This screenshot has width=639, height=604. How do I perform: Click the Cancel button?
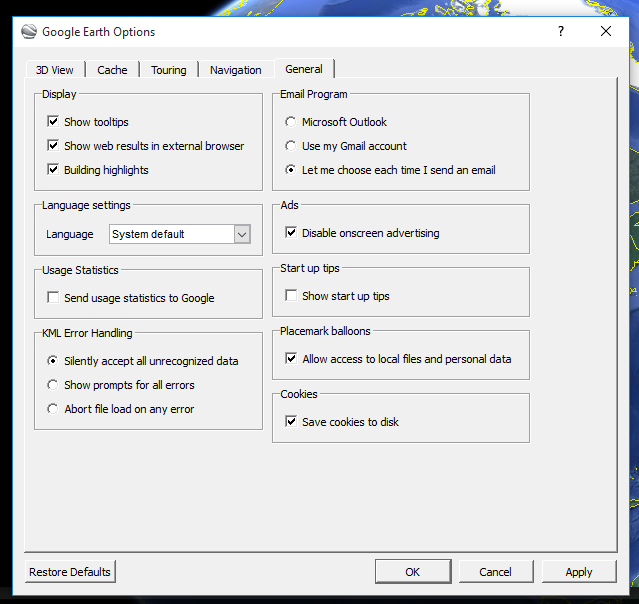pyautogui.click(x=496, y=572)
